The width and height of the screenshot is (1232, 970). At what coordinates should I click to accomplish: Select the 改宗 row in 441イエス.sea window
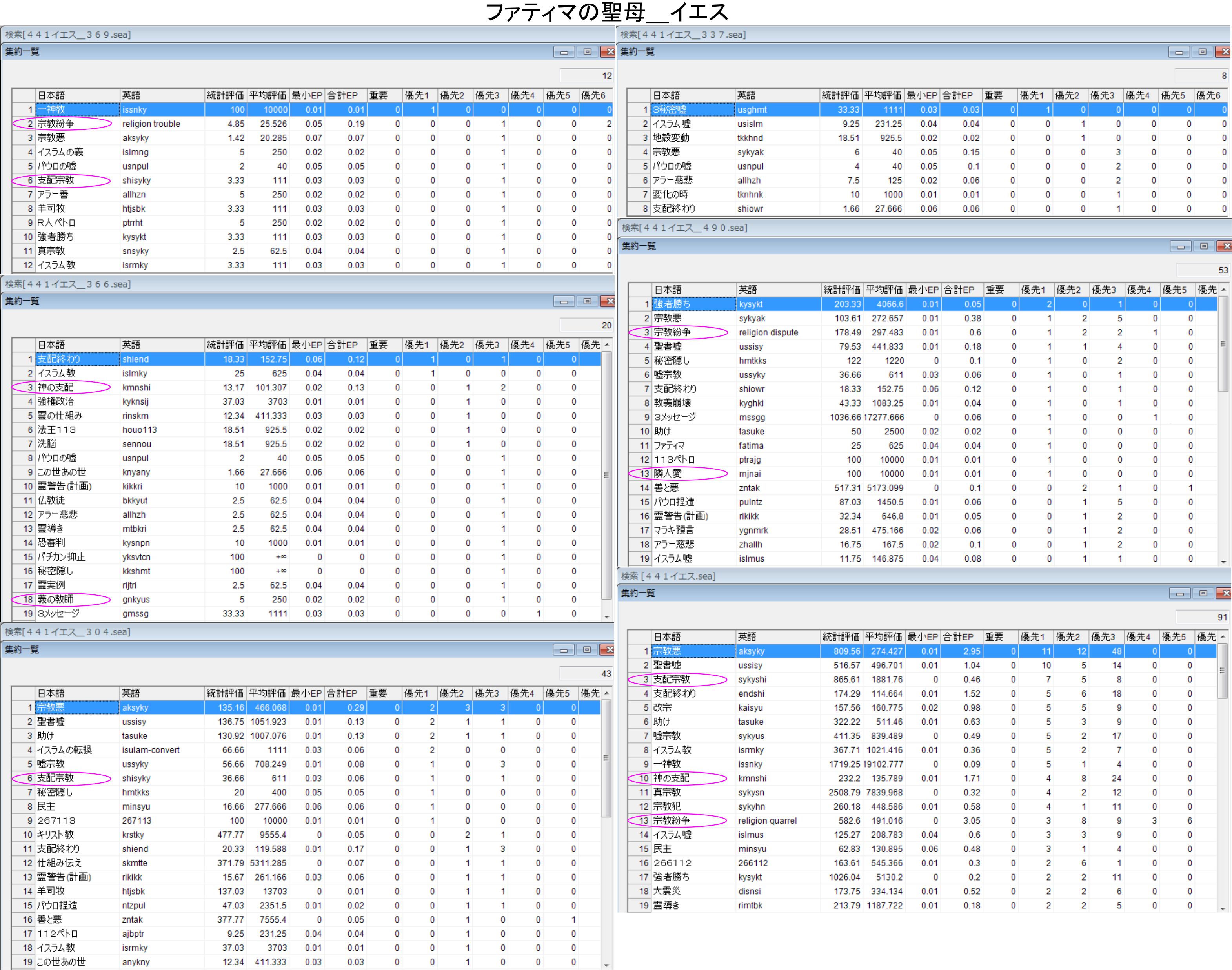tap(923, 708)
